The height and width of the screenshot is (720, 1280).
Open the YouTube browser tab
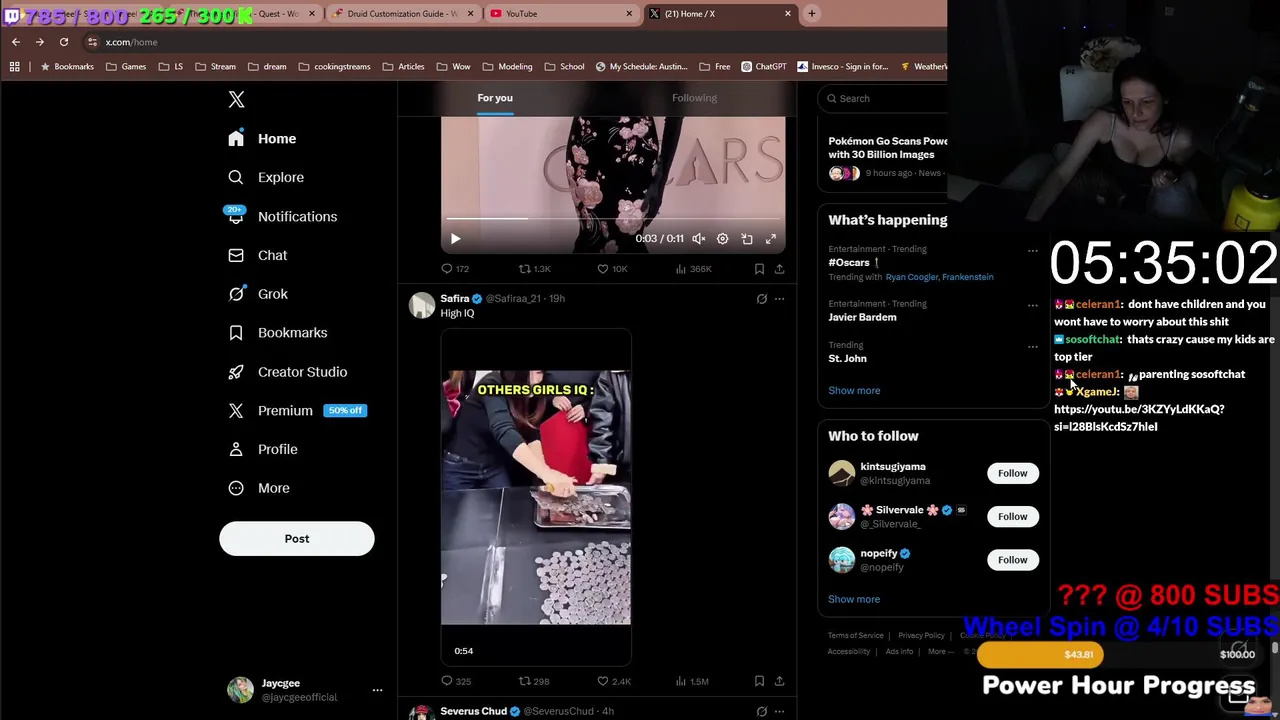pos(560,14)
